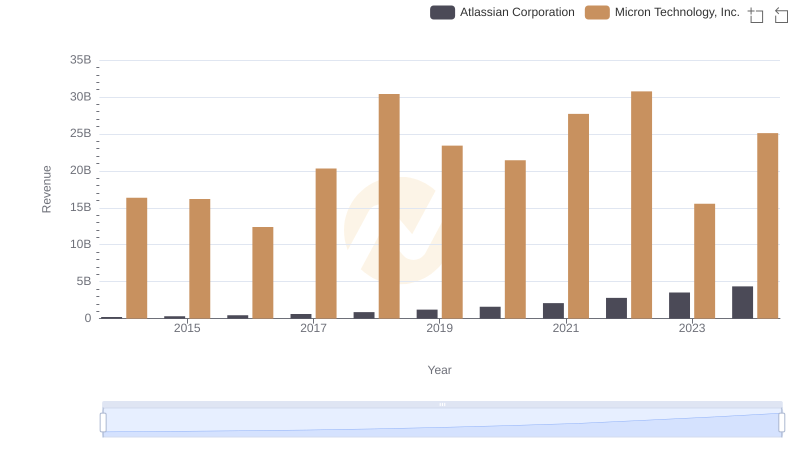Viewport: 800px width, 461px height.
Task: Click the 15B y-axis label
Action: coord(81,208)
